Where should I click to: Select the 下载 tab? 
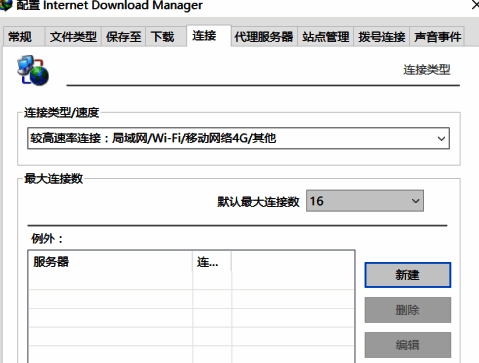(166, 37)
